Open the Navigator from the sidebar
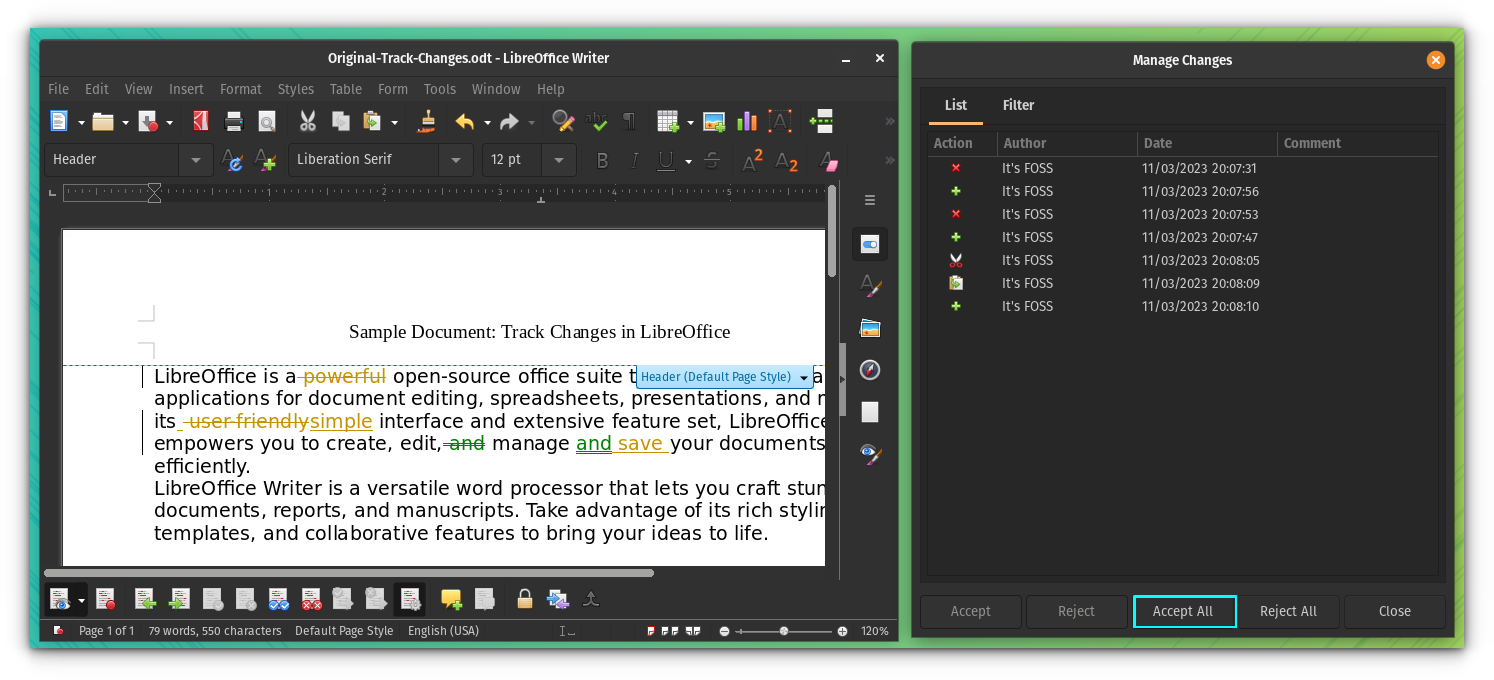This screenshot has width=1494, height=680. (x=869, y=370)
